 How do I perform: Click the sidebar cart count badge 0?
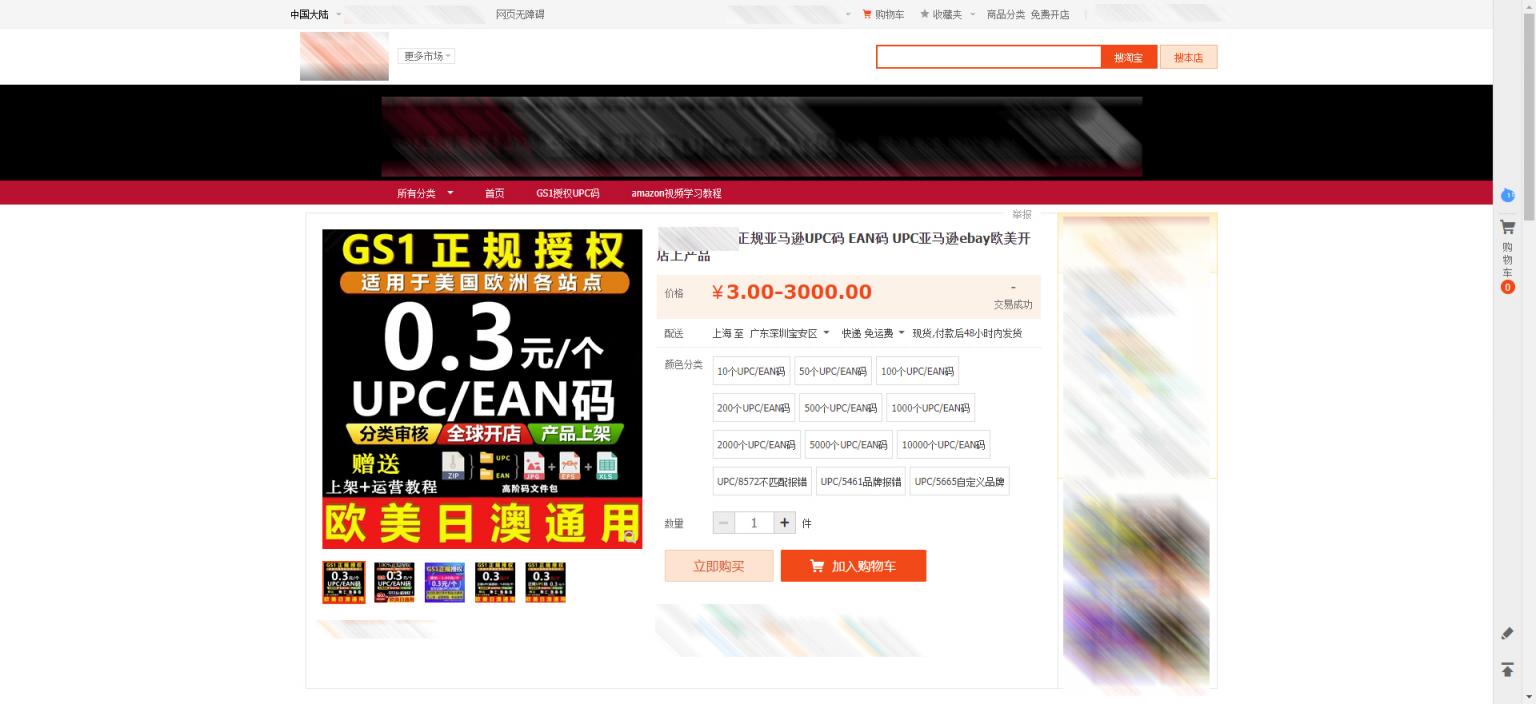coord(1507,288)
